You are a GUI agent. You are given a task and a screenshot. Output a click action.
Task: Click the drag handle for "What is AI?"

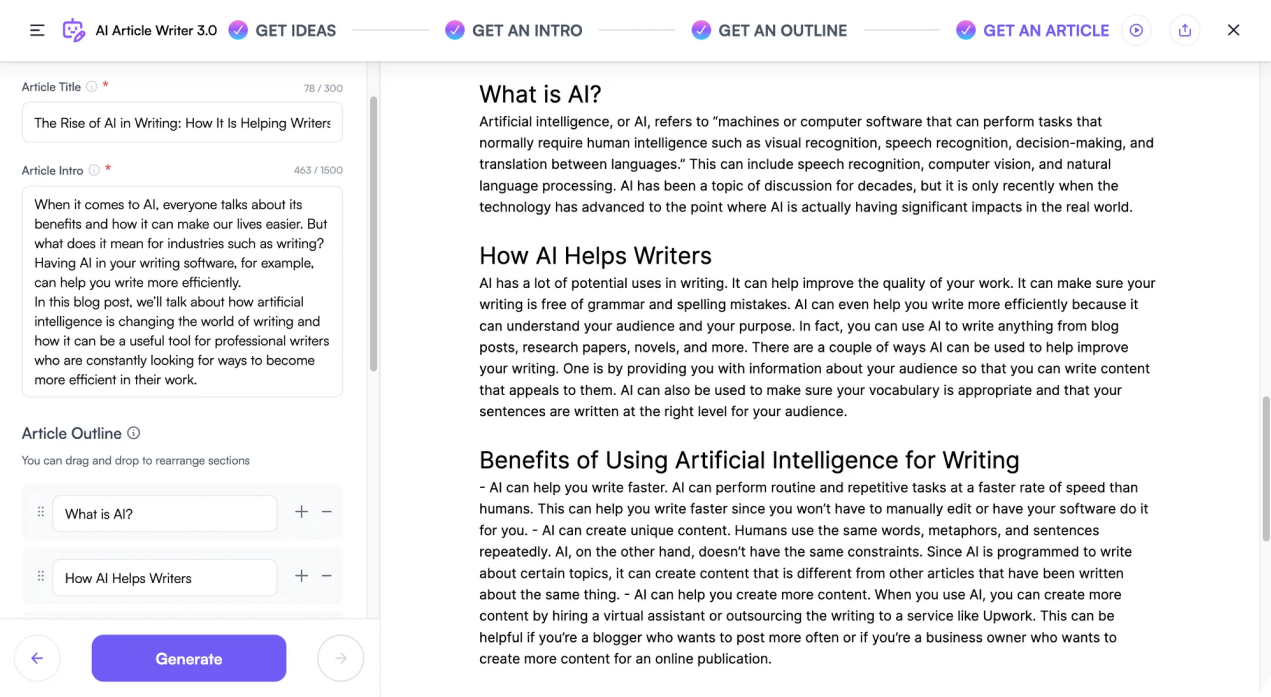click(41, 512)
